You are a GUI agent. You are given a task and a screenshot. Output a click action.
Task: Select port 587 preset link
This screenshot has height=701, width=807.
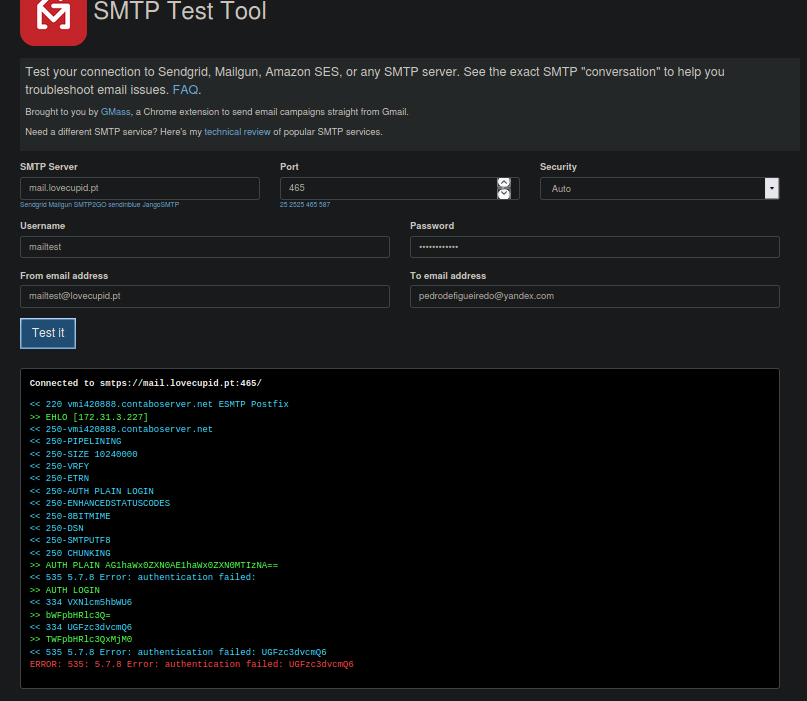point(324,205)
